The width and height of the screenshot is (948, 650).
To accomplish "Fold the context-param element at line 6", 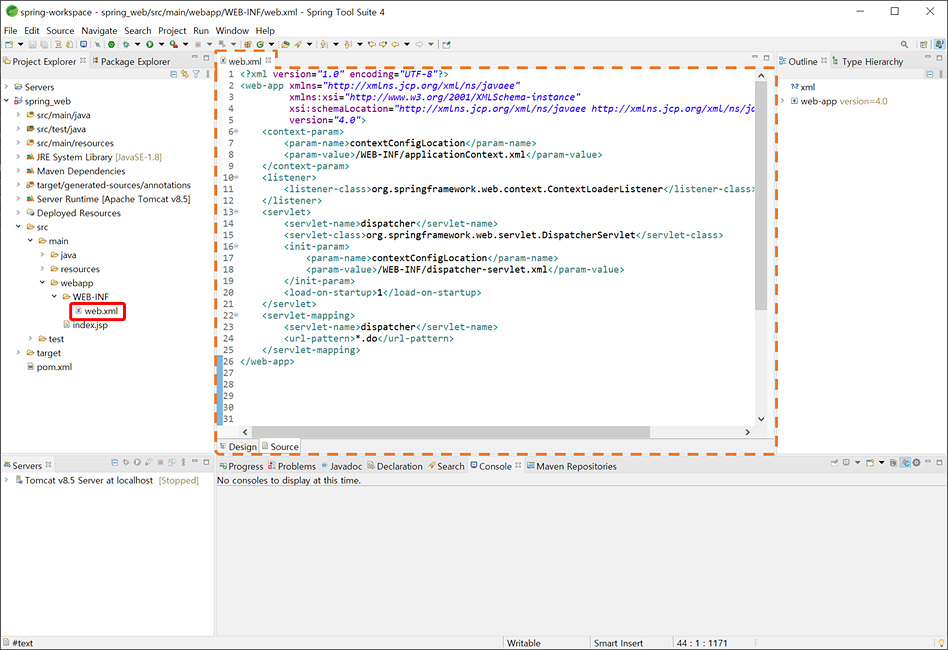I will click(236, 131).
